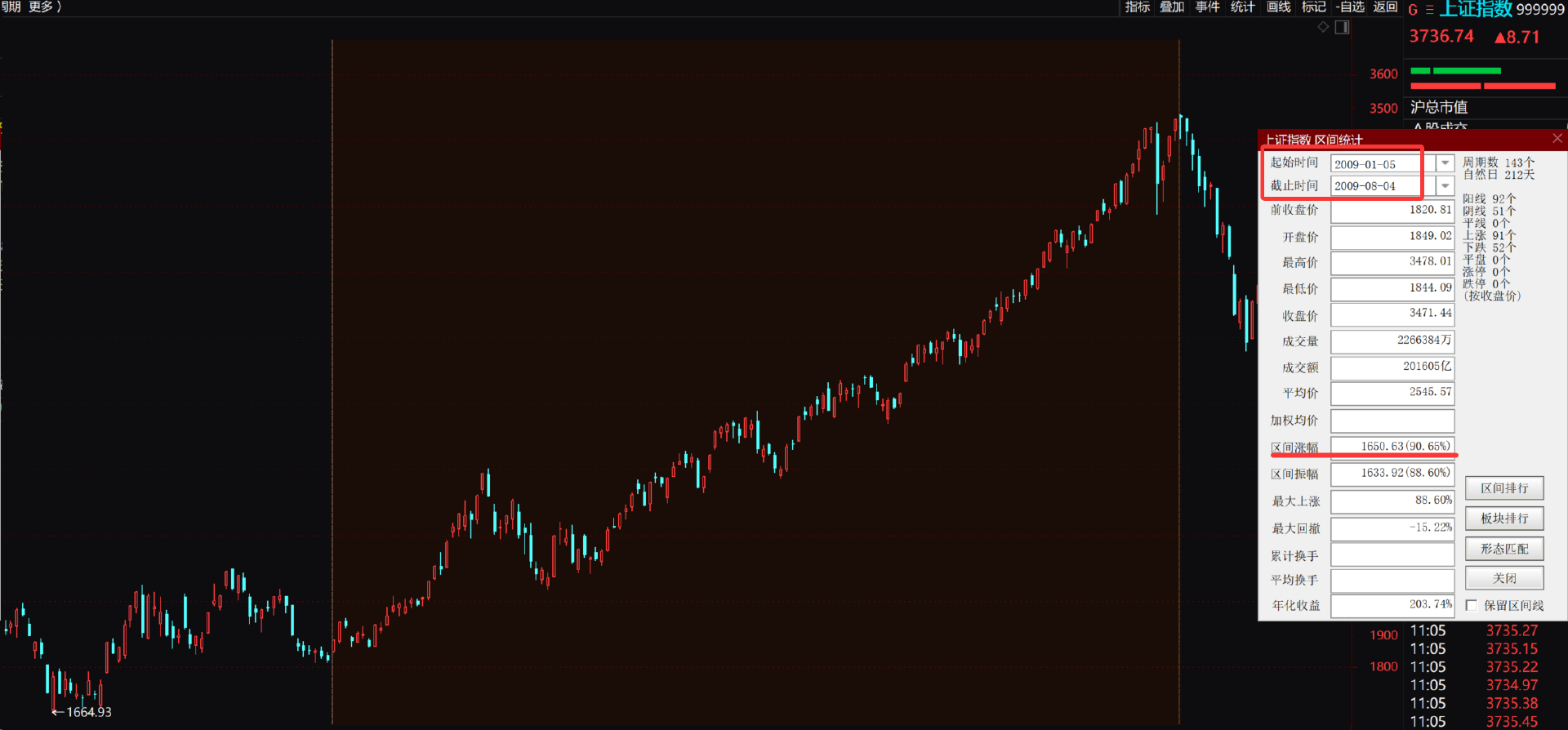Click the 板块排行 button
This screenshot has height=730, width=1568.
coord(1504,519)
